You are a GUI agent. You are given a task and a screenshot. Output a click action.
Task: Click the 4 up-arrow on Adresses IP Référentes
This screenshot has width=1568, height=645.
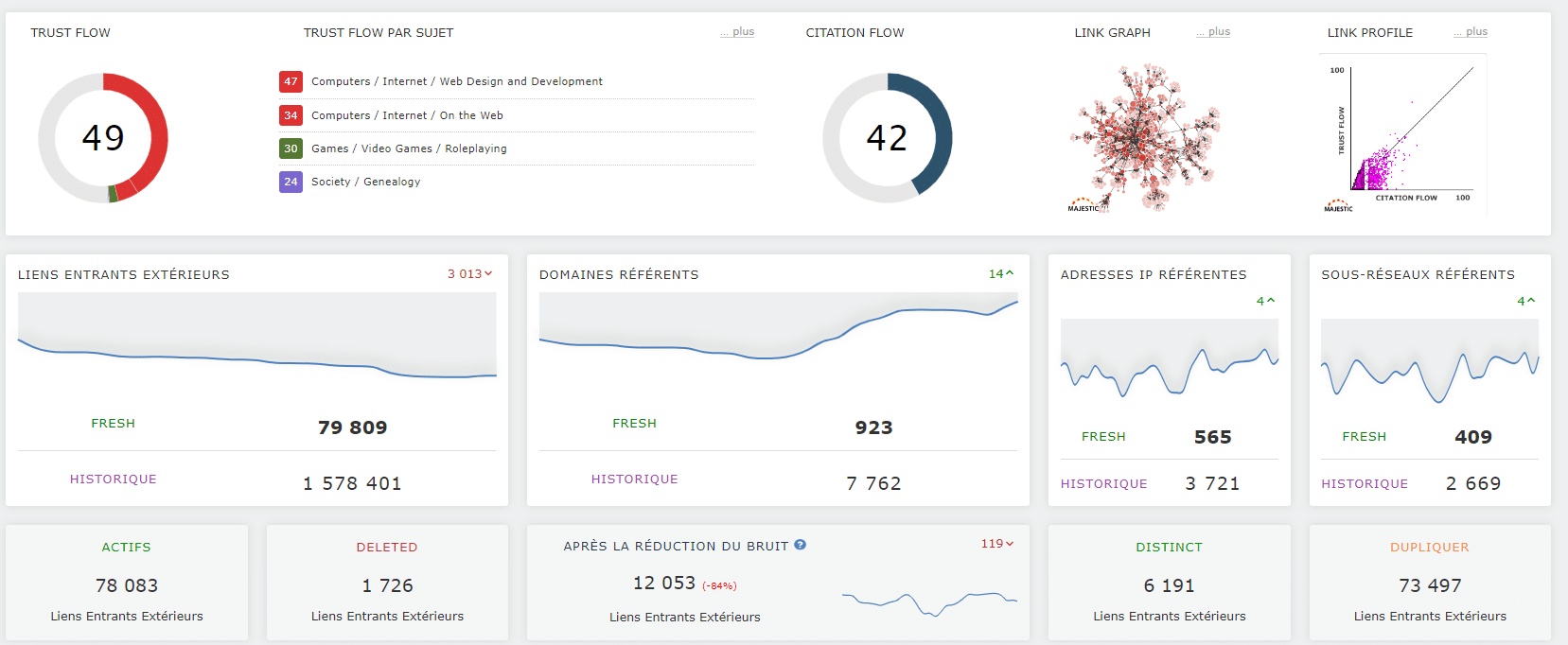pos(1265,301)
